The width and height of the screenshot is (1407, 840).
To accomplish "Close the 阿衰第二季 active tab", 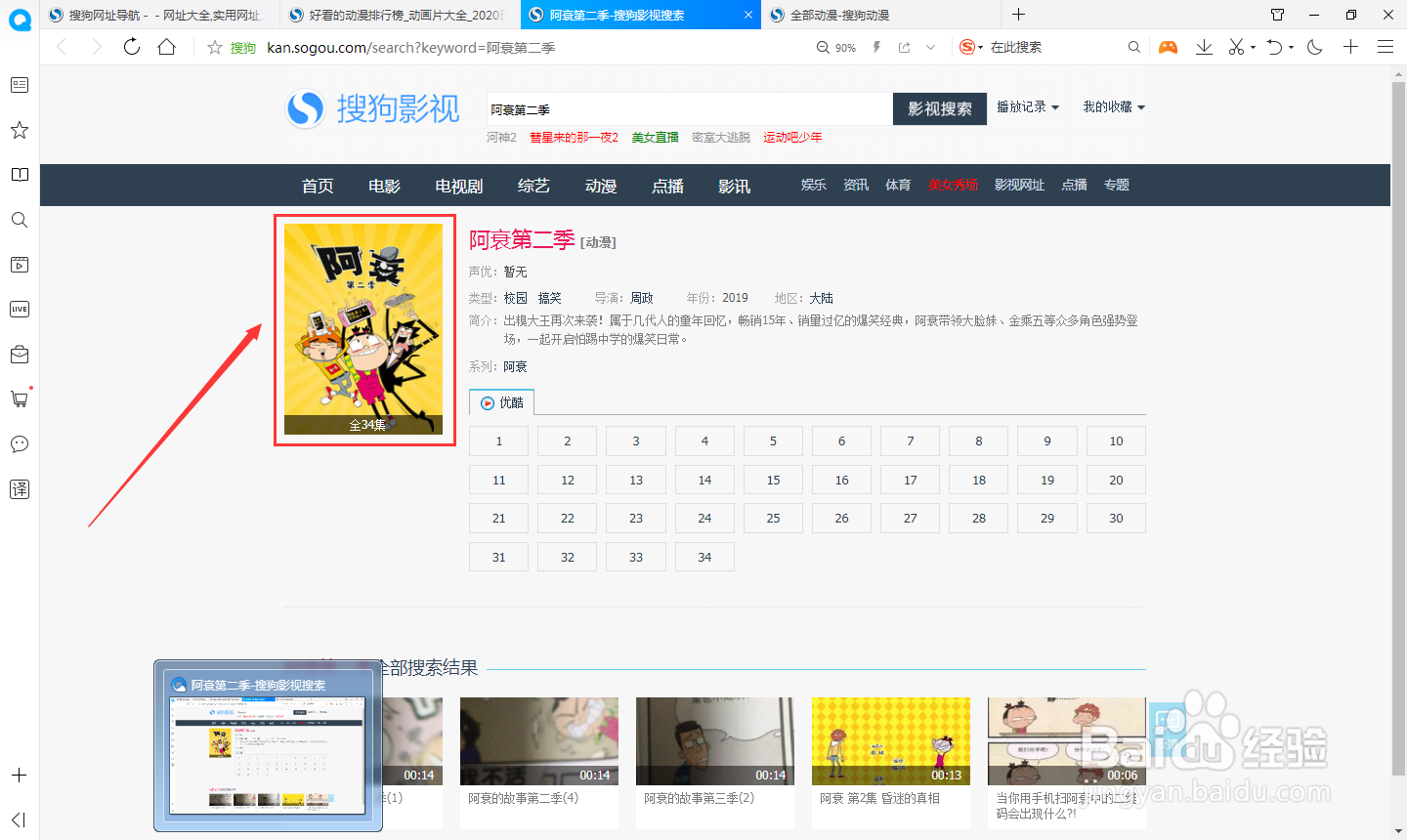I will 748,15.
